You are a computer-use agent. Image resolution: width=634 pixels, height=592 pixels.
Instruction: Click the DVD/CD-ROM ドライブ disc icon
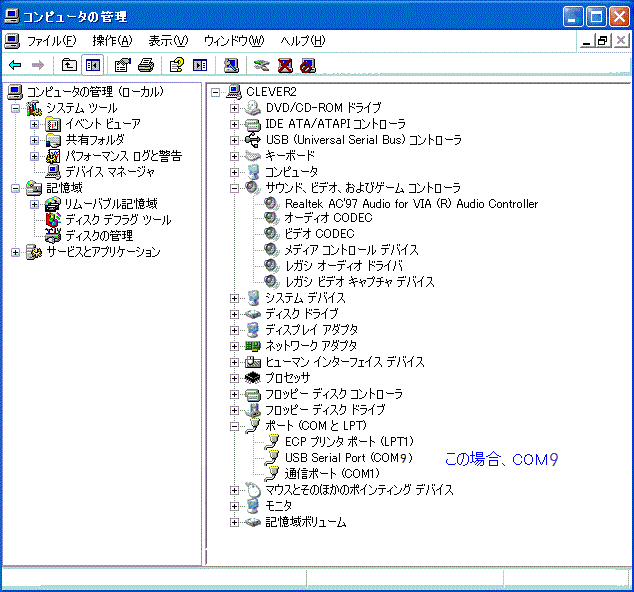click(x=253, y=108)
